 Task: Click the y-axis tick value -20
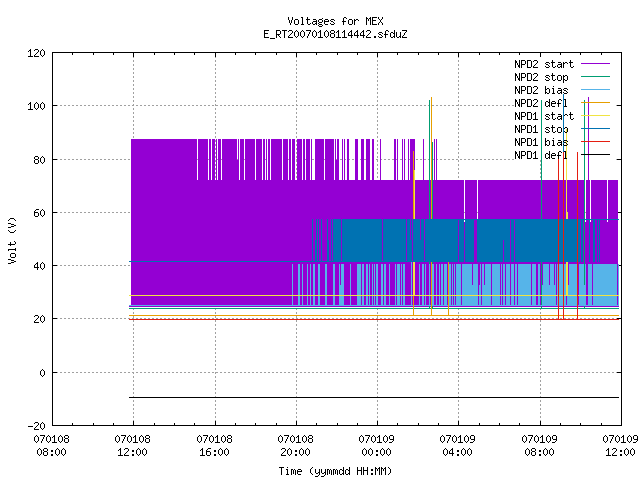click(36, 426)
